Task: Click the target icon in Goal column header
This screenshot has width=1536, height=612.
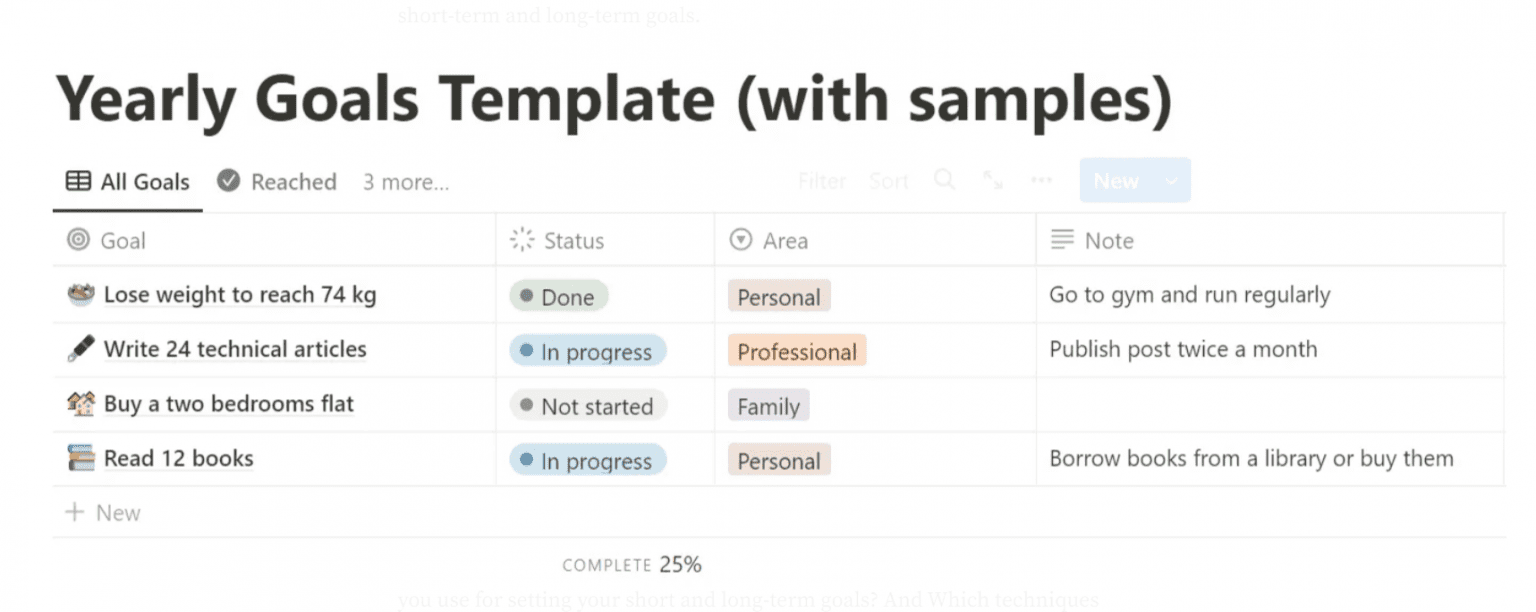Action: (x=78, y=240)
